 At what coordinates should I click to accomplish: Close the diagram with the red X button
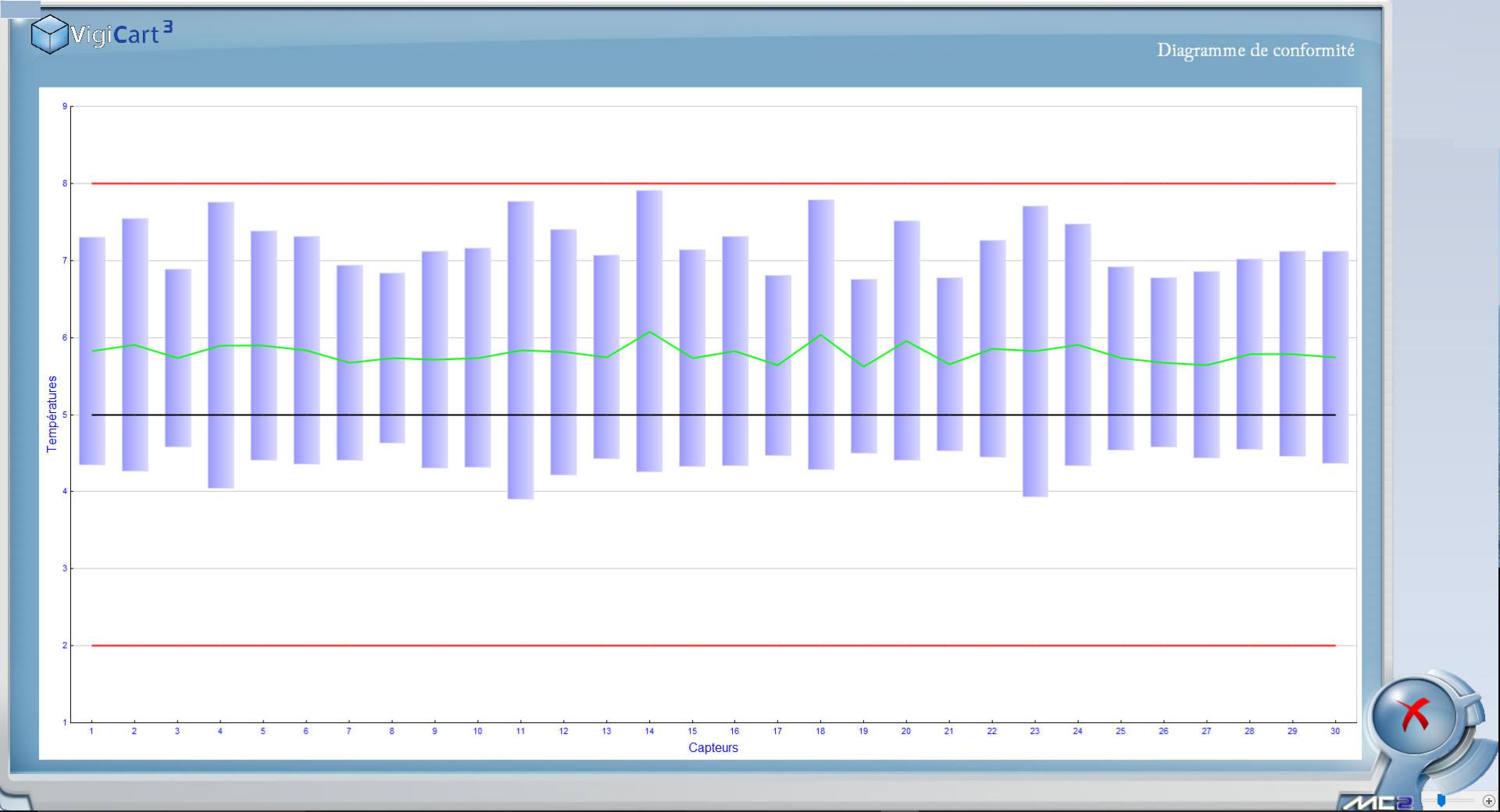pos(1415,716)
